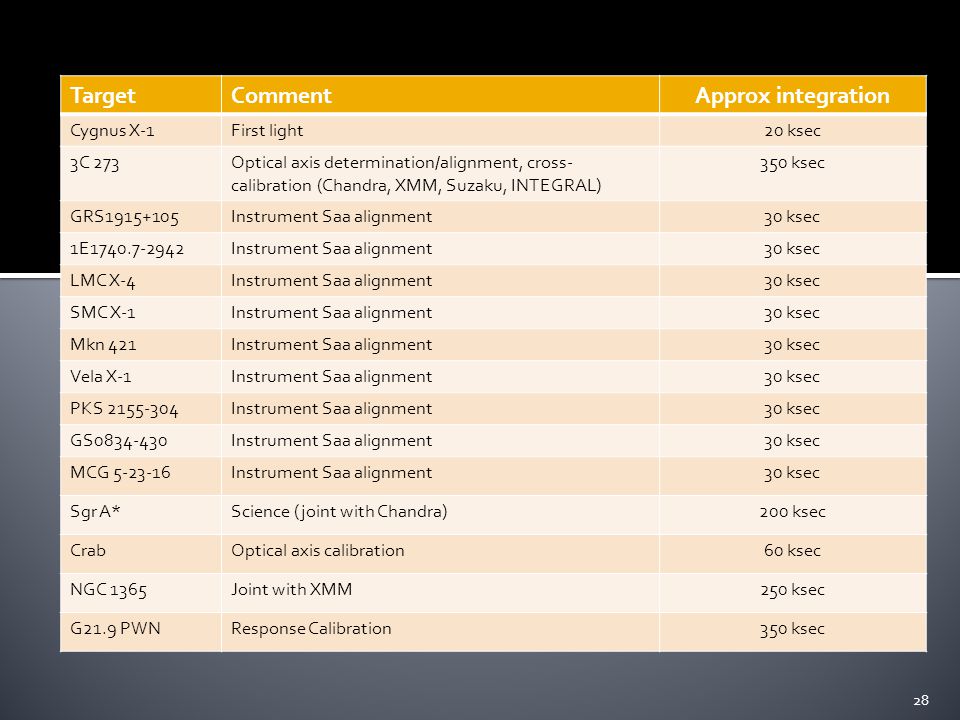Click the First light comment cell
The width and height of the screenshot is (960, 720).
click(x=440, y=130)
